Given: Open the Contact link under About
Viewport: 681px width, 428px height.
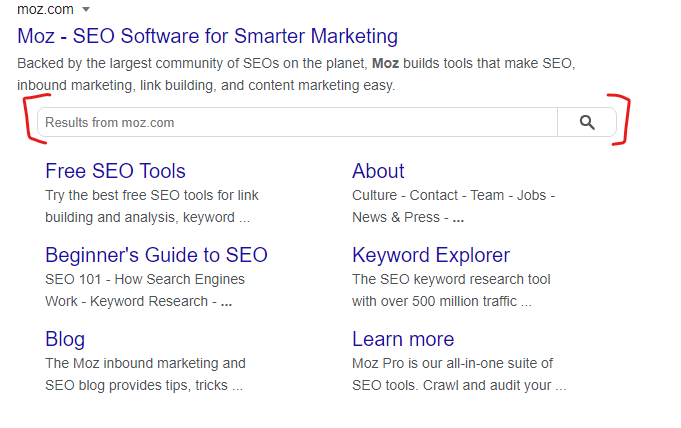Looking at the screenshot, I should [x=433, y=195].
